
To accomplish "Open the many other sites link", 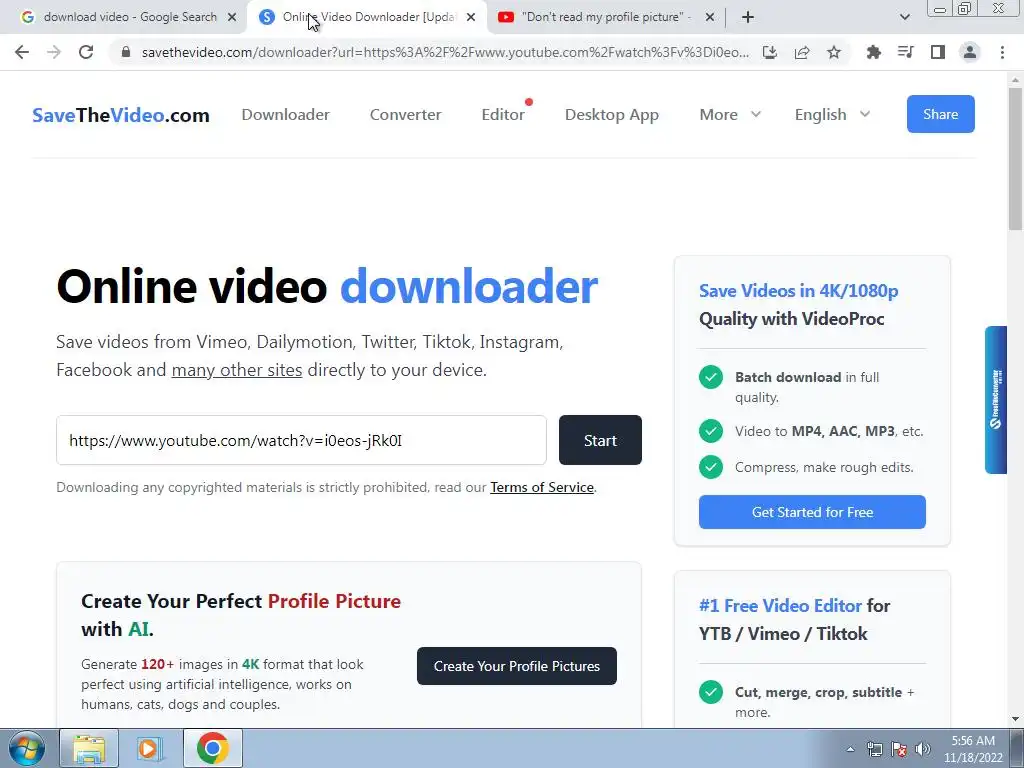I will (x=236, y=370).
